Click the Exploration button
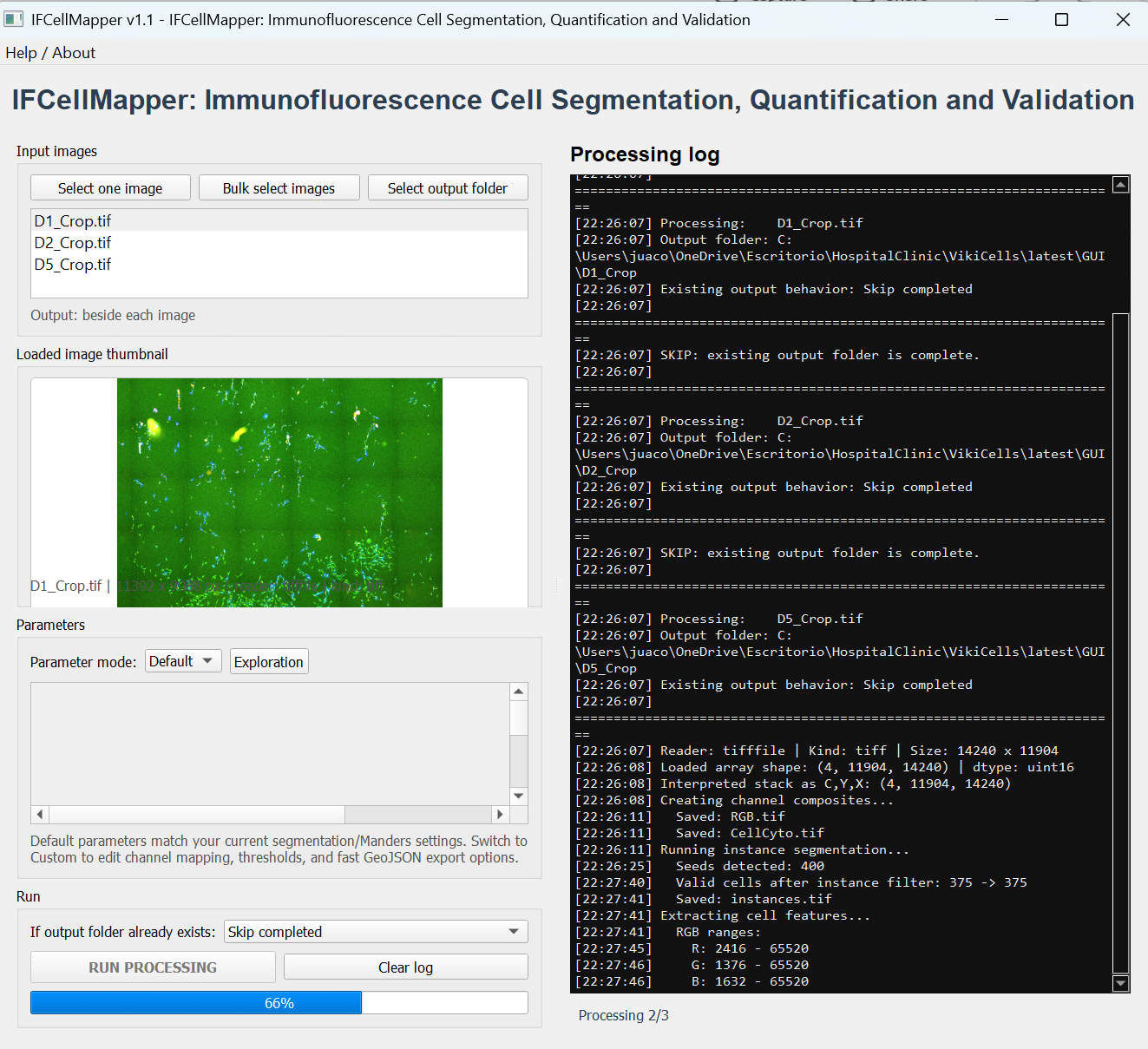Viewport: 1148px width, 1049px height. 269,662
